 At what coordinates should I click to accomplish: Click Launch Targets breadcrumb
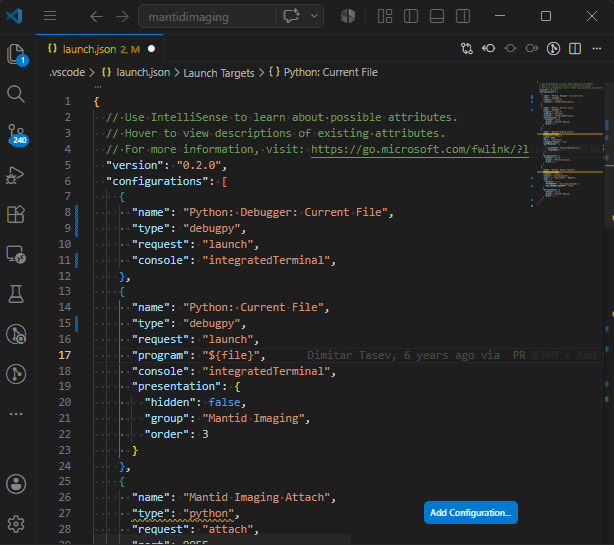219,73
